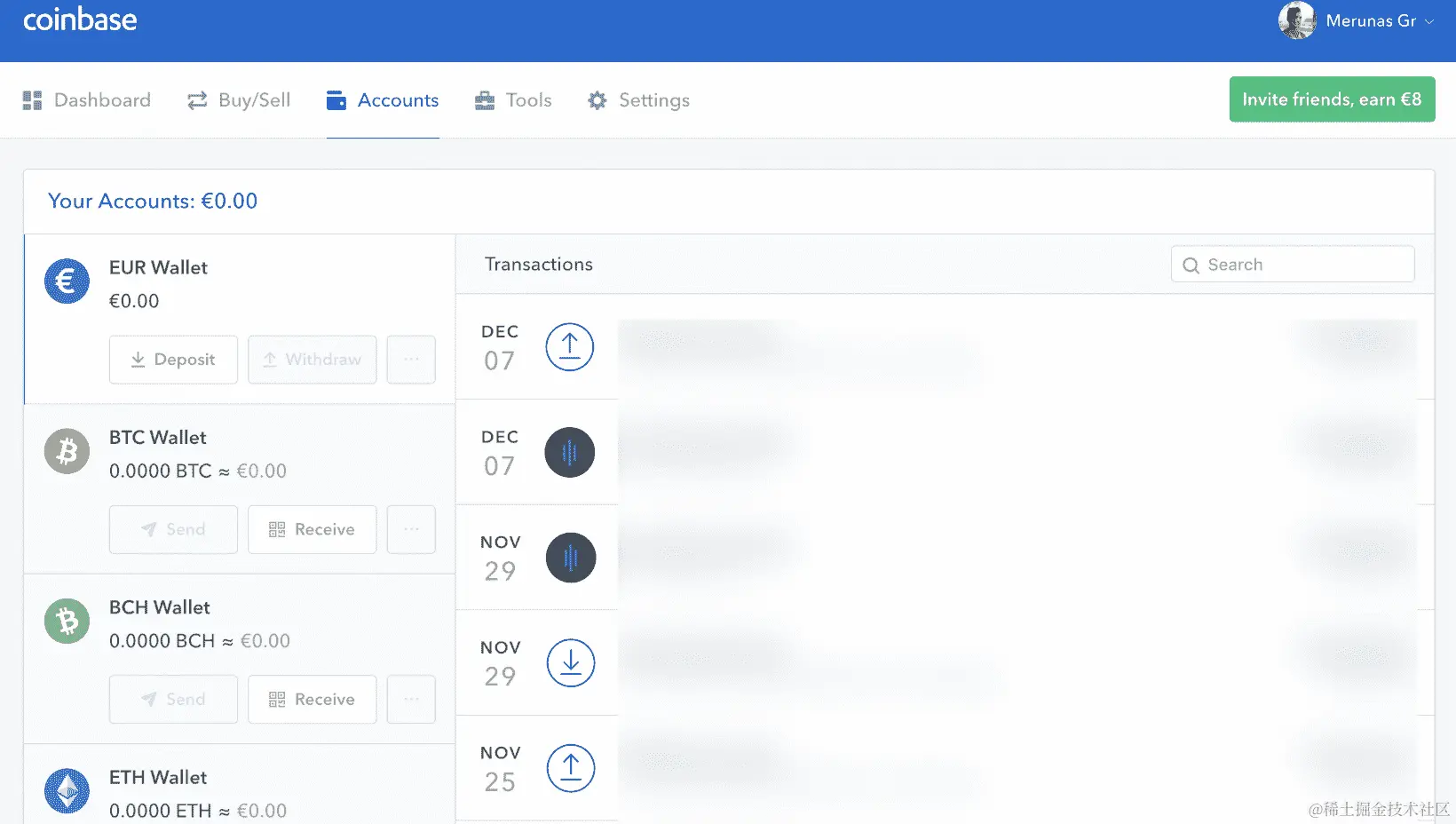Click the Buy/Sell arrows icon

point(197,100)
